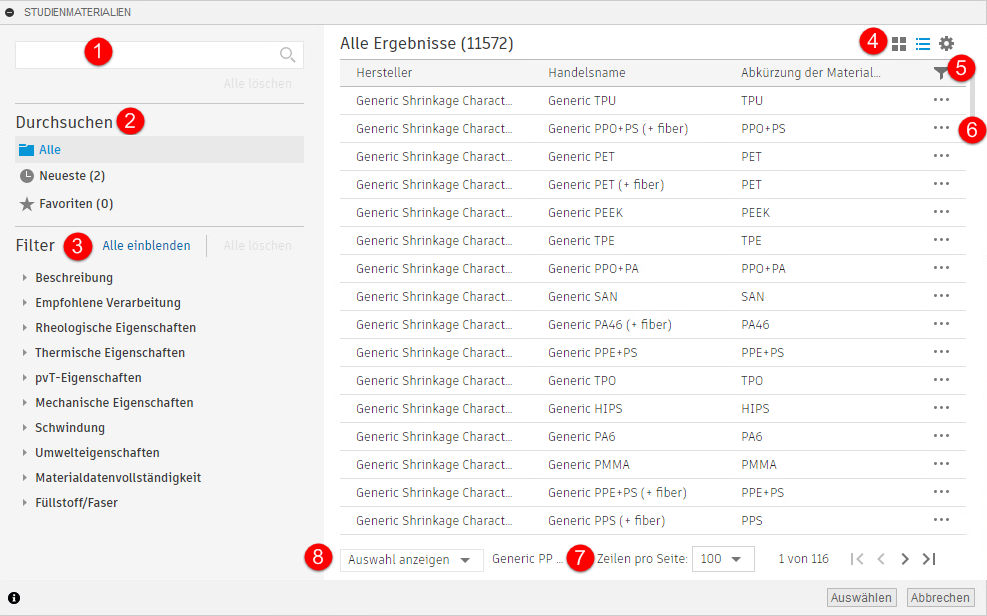Switch to list view
The image size is (987, 616).
pyautogui.click(x=923, y=44)
